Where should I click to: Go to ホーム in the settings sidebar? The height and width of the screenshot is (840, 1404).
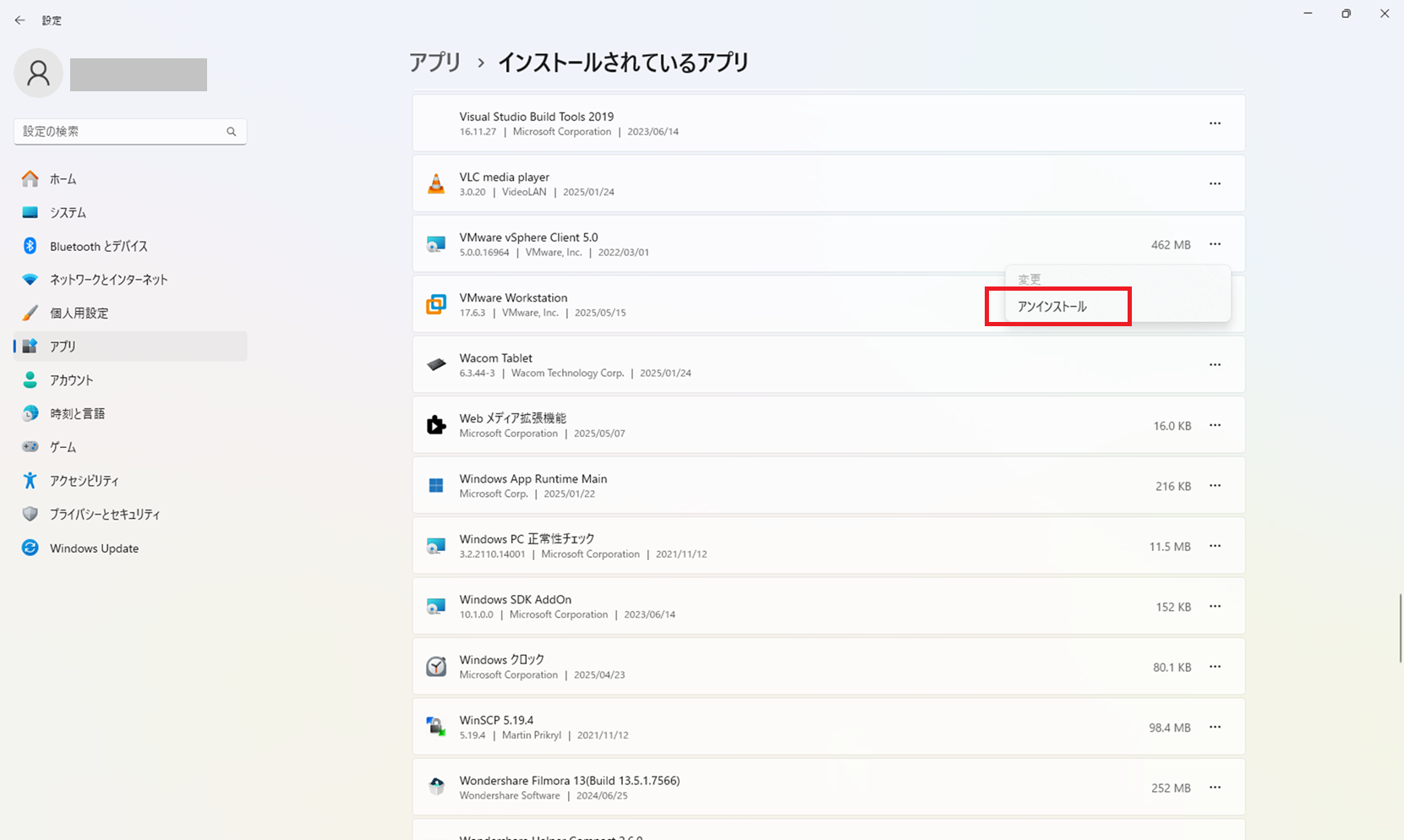130,179
